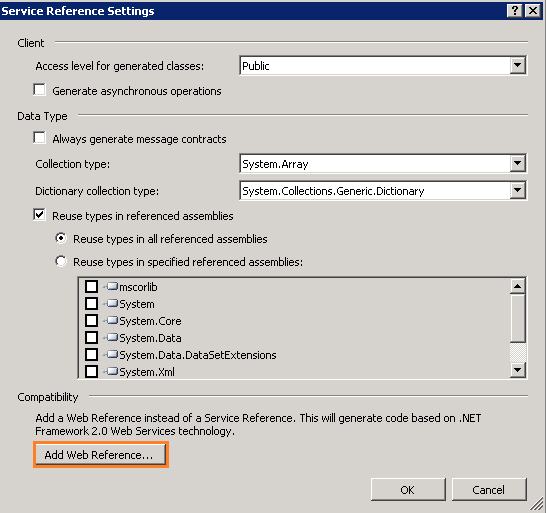The width and height of the screenshot is (546, 513).
Task: Click the System.Data assembly icon
Action: coord(112,337)
